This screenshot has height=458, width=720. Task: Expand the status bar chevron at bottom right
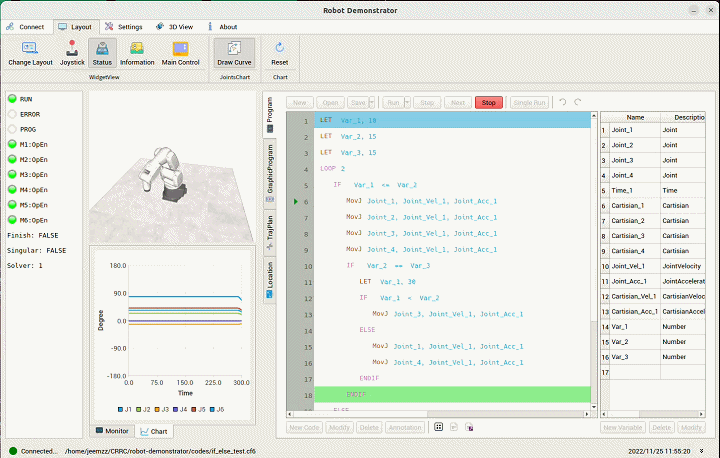(702, 451)
